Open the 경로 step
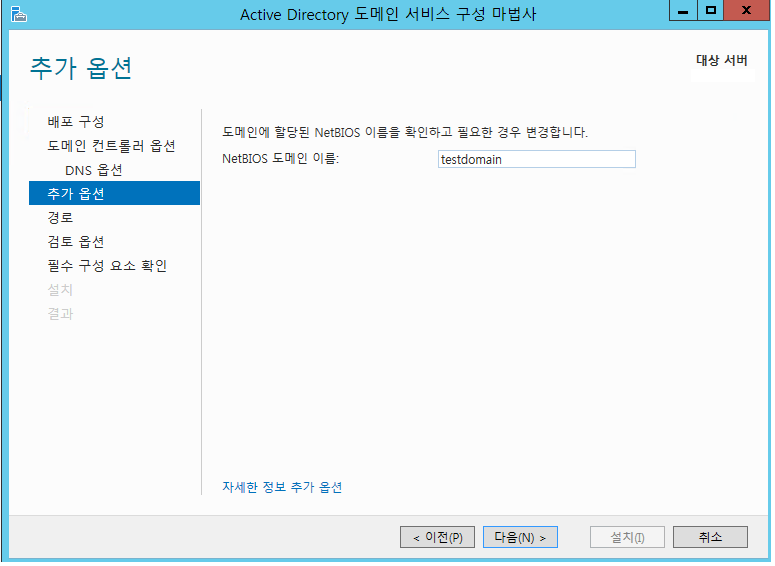The width and height of the screenshot is (775, 566). pyautogui.click(x=60, y=218)
